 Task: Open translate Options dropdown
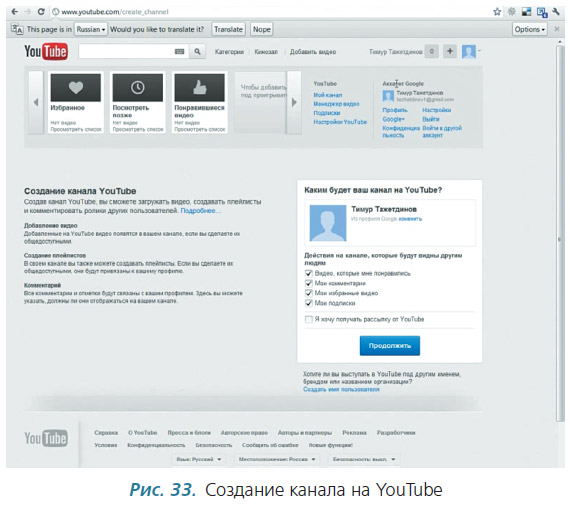point(530,29)
